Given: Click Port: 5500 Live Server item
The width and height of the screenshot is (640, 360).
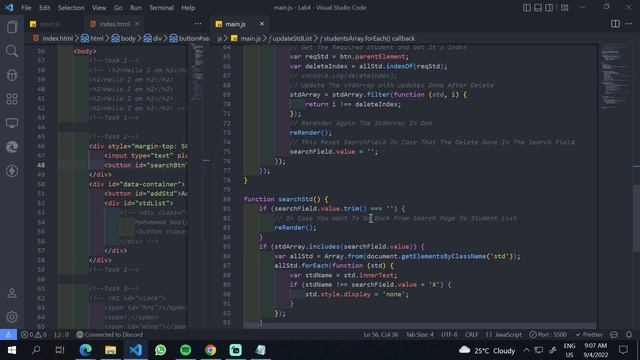Looking at the screenshot, I should click(x=548, y=334).
